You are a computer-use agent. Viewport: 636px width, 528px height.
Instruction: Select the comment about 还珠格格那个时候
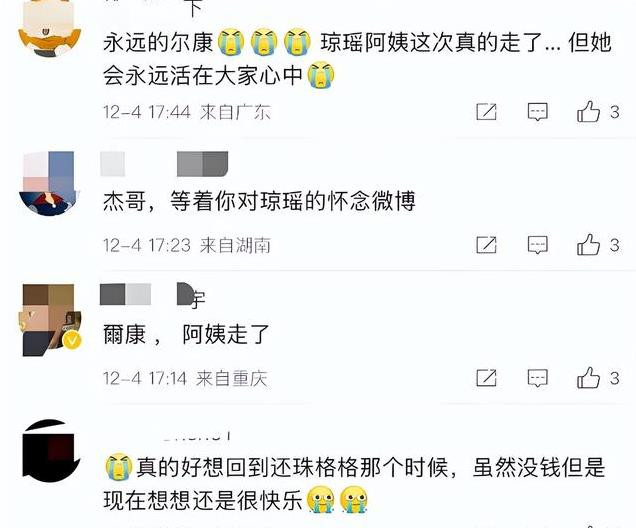pyautogui.click(x=355, y=484)
